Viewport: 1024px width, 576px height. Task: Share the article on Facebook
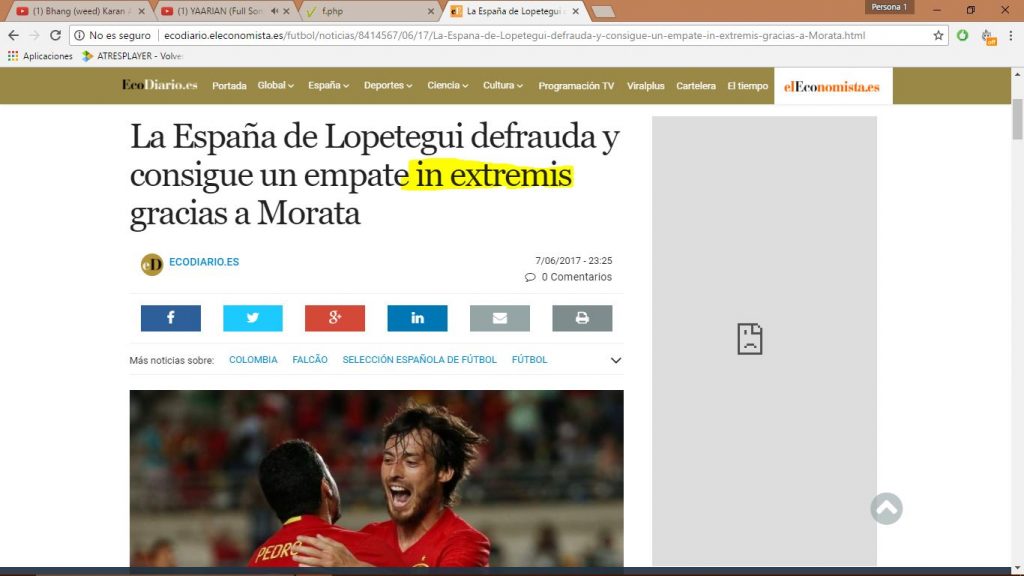(170, 317)
